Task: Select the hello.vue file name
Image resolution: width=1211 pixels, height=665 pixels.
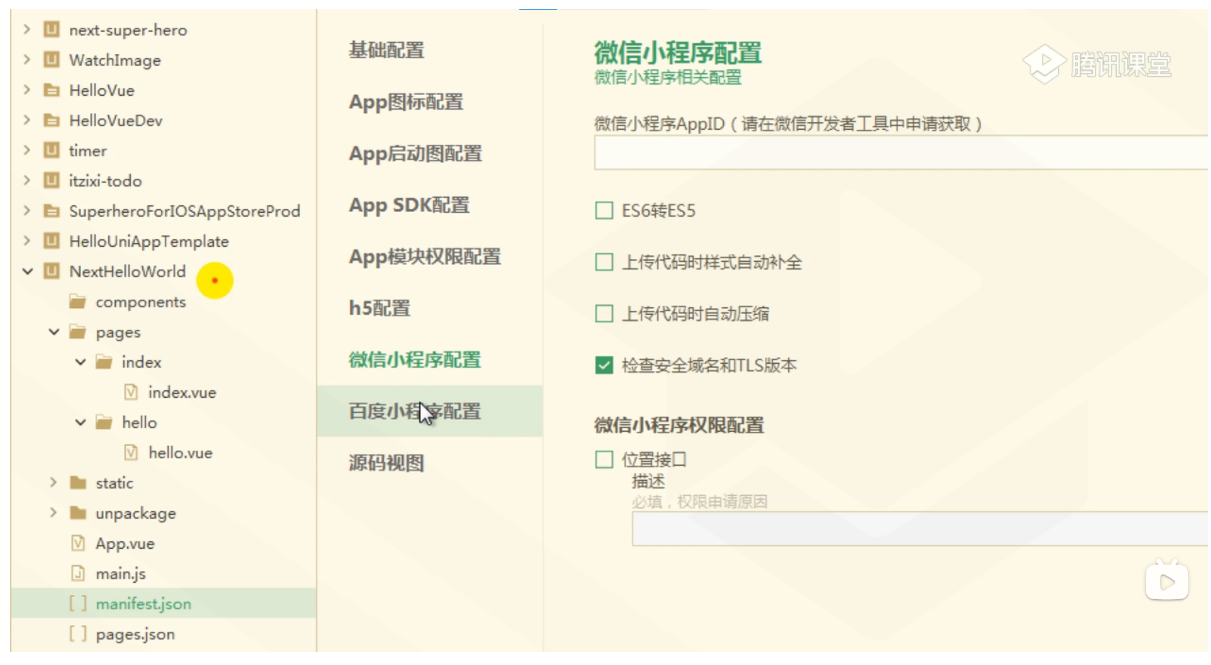Action: (x=181, y=452)
